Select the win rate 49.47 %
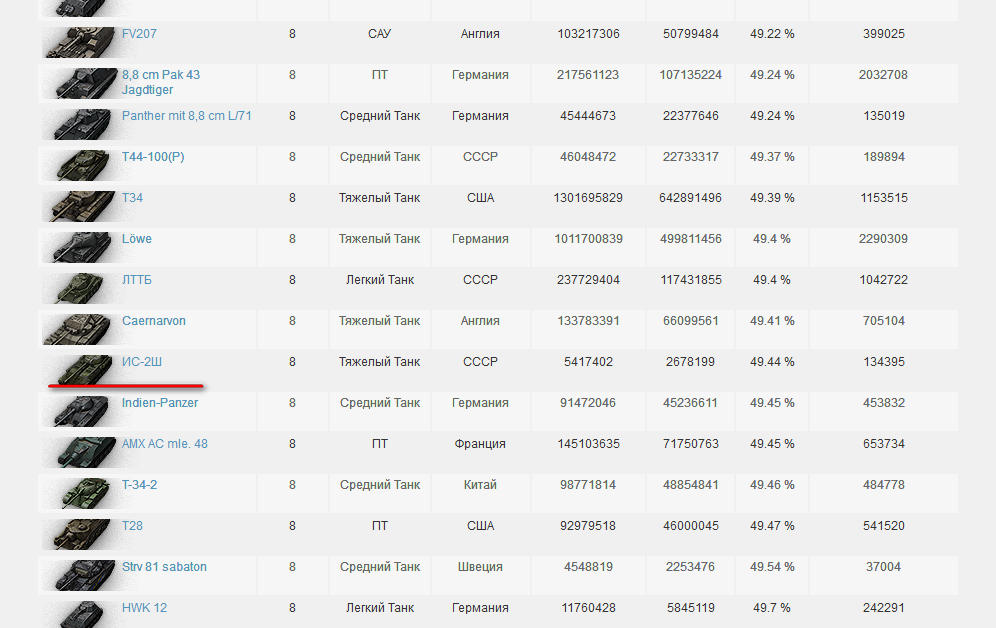Viewport: 996px width, 628px height. coord(772,526)
